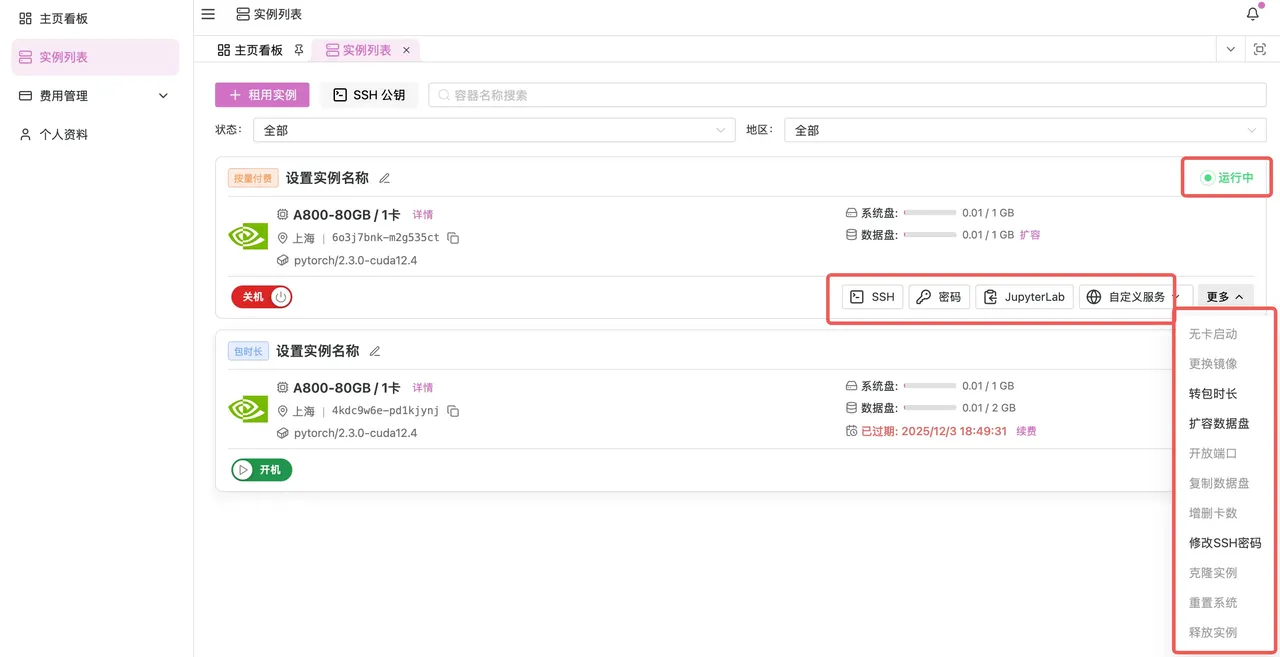Edit the second instance name with pencil icon
1280x657 pixels.
tap(375, 351)
